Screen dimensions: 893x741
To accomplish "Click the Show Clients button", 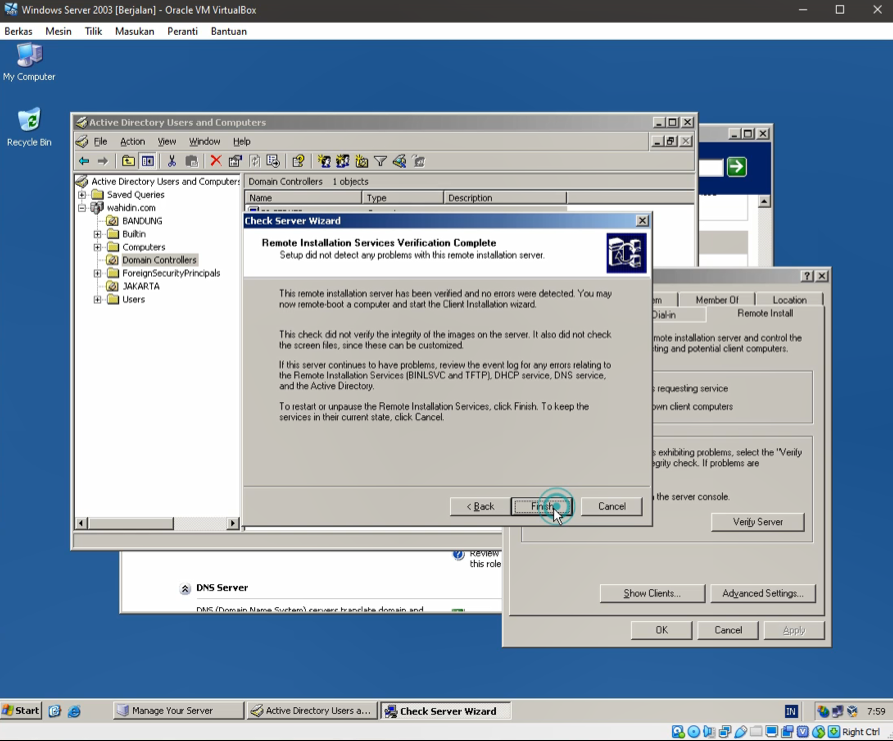I will (652, 593).
